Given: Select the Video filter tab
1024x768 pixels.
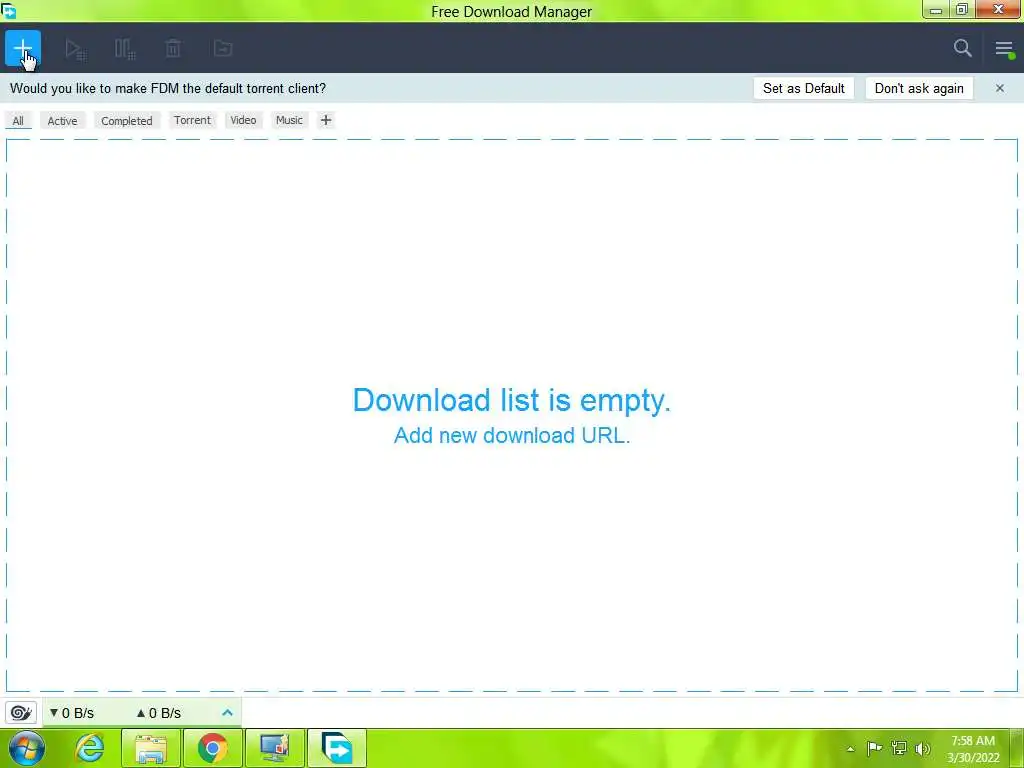Looking at the screenshot, I should point(243,120).
